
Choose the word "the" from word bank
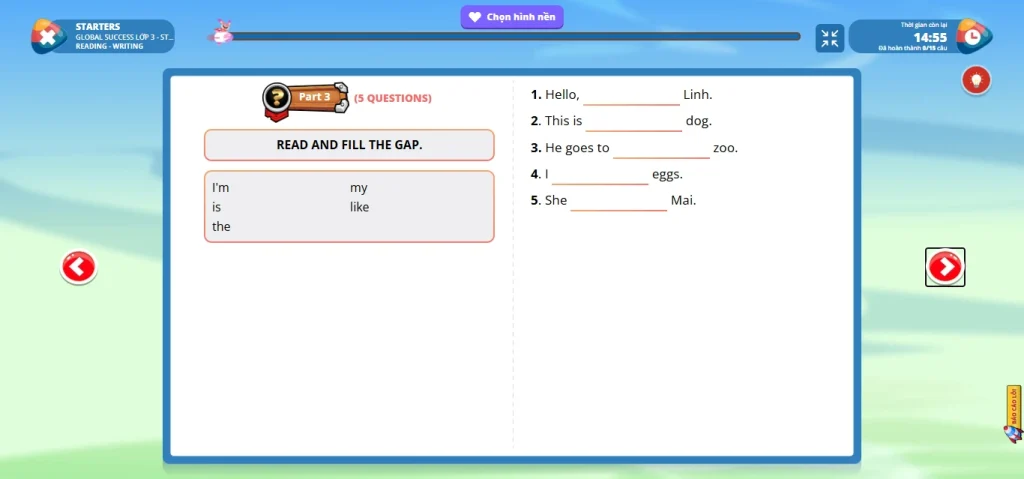coord(221,227)
